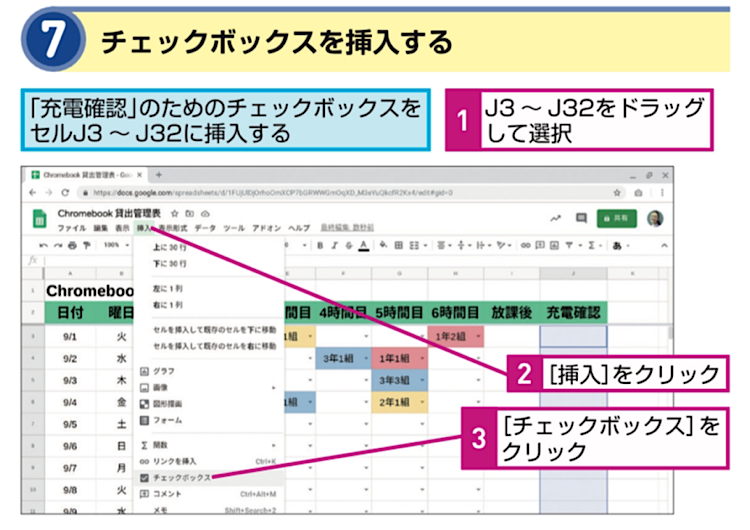The height and width of the screenshot is (530, 750).
Task: Open the comment history icon
Action: [x=581, y=219]
